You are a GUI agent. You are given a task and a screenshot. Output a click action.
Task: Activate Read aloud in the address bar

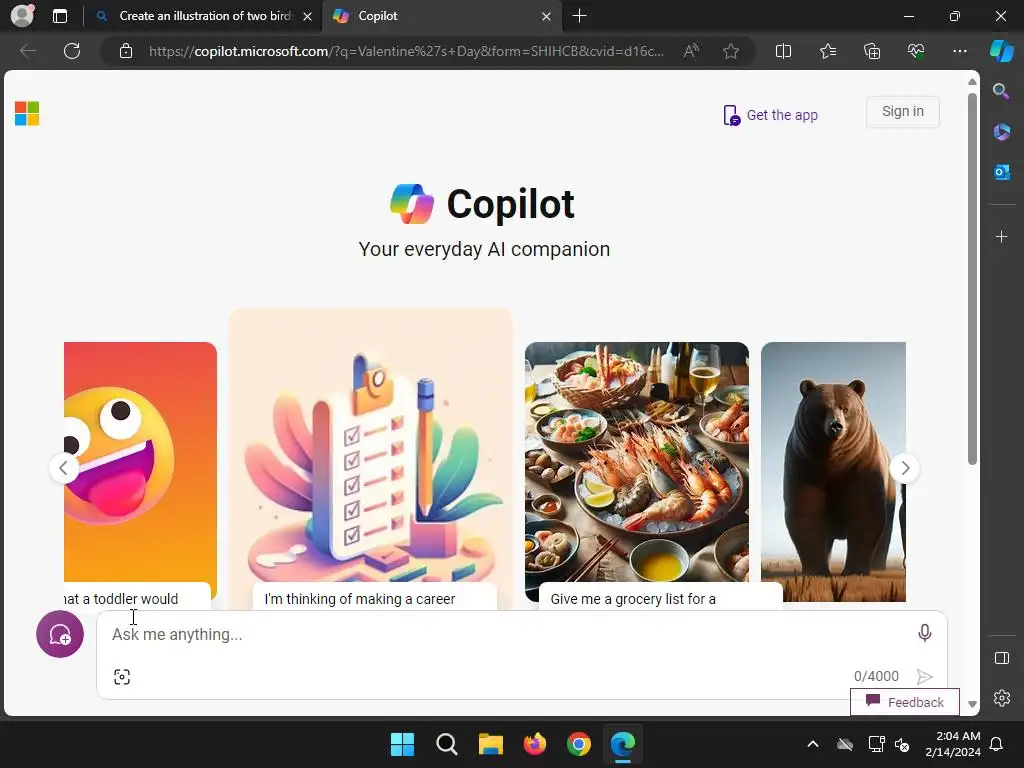(x=691, y=51)
